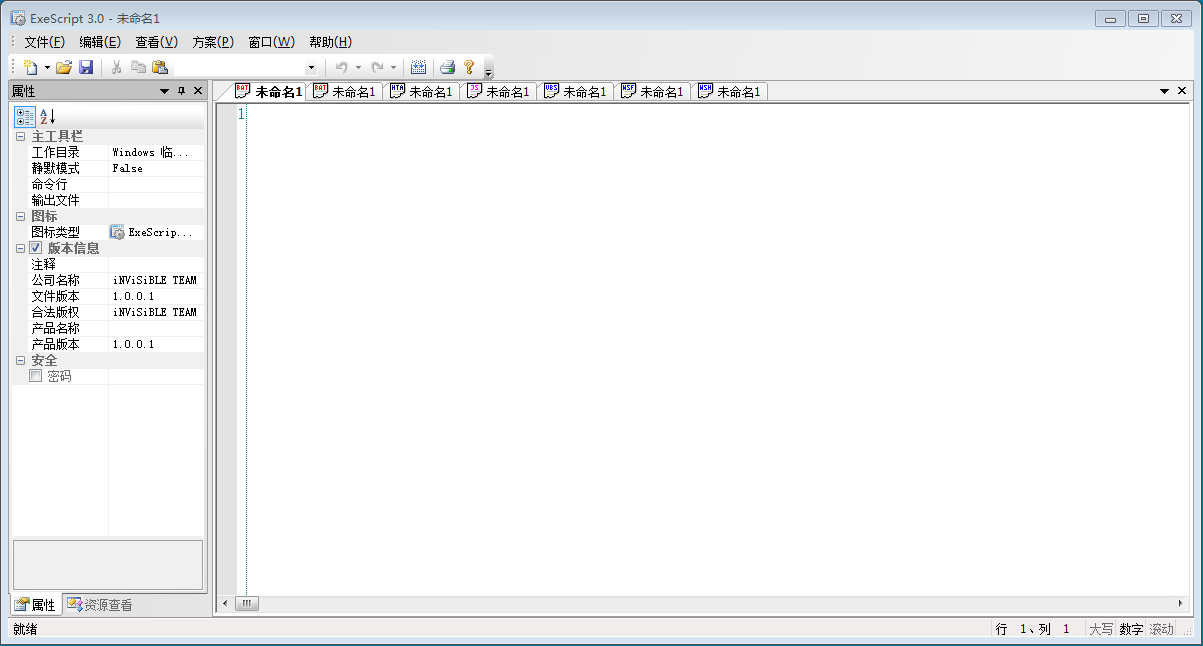Click the New file toolbar icon
Screen dimensions: 1203x646
[30, 67]
